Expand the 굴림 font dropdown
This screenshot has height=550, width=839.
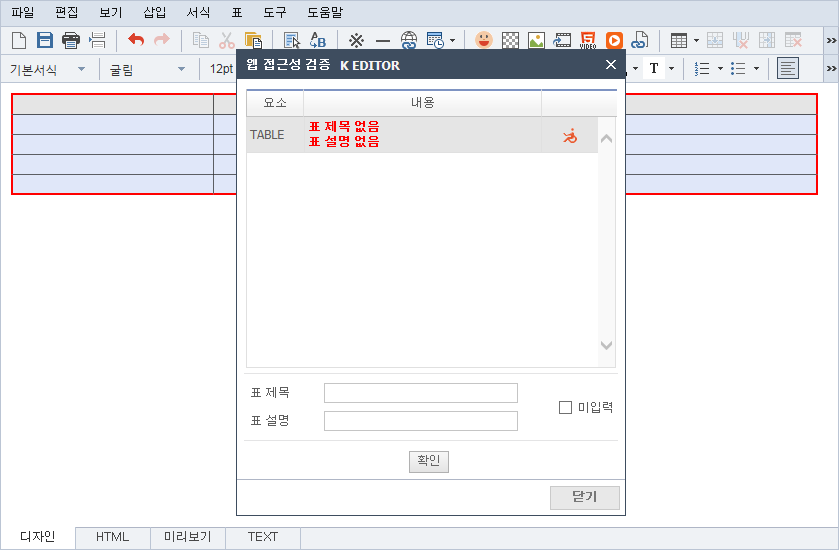click(147, 69)
